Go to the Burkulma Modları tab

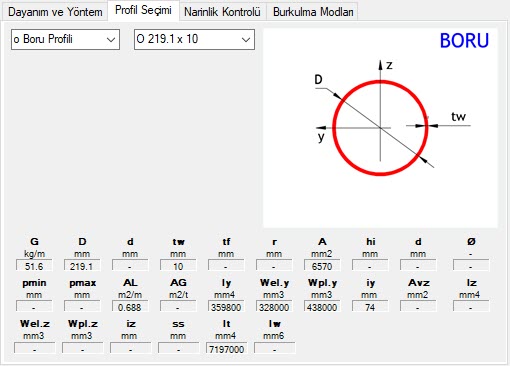click(313, 12)
